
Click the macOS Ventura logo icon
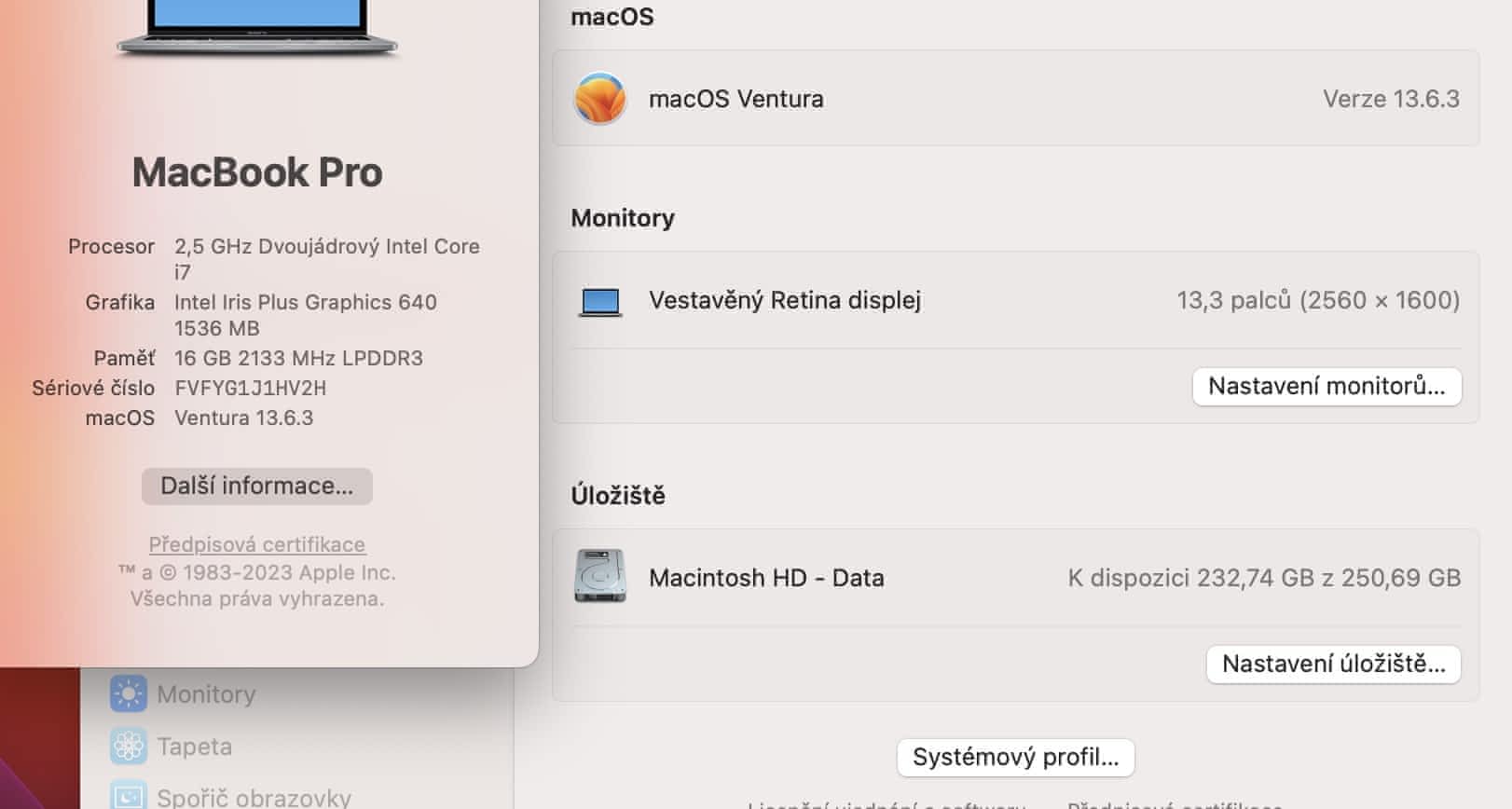coord(600,99)
